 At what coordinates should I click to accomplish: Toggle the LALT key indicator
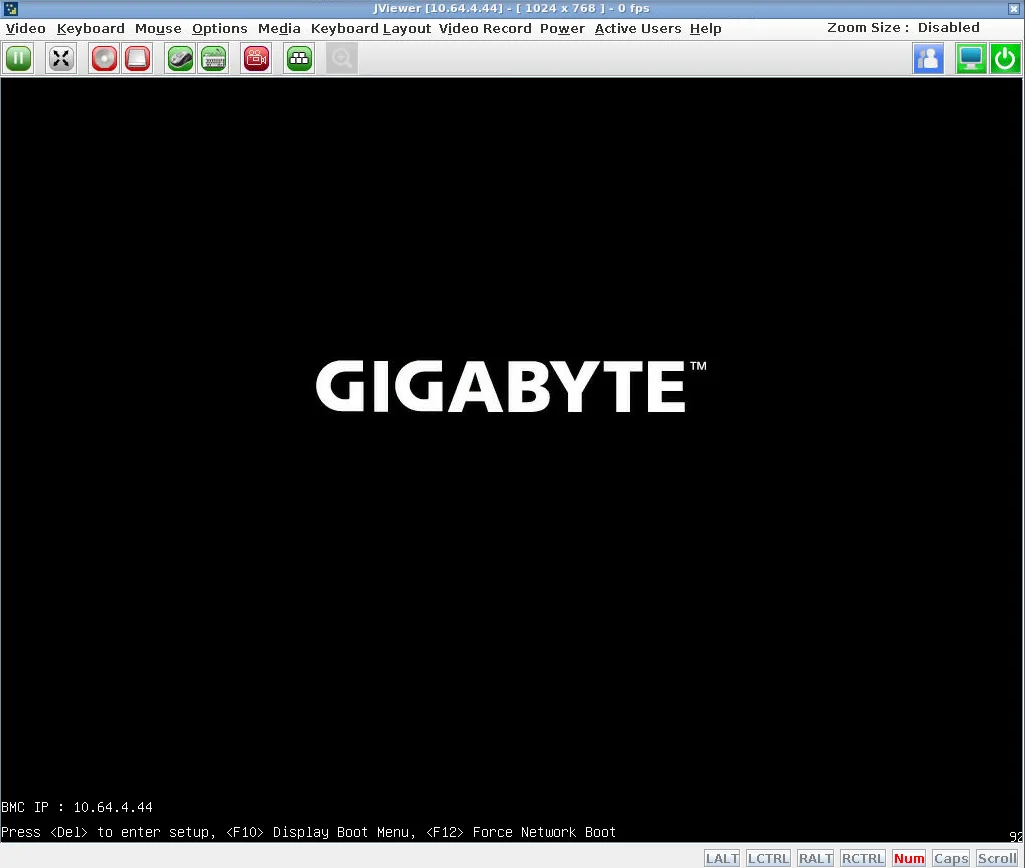pos(722,858)
